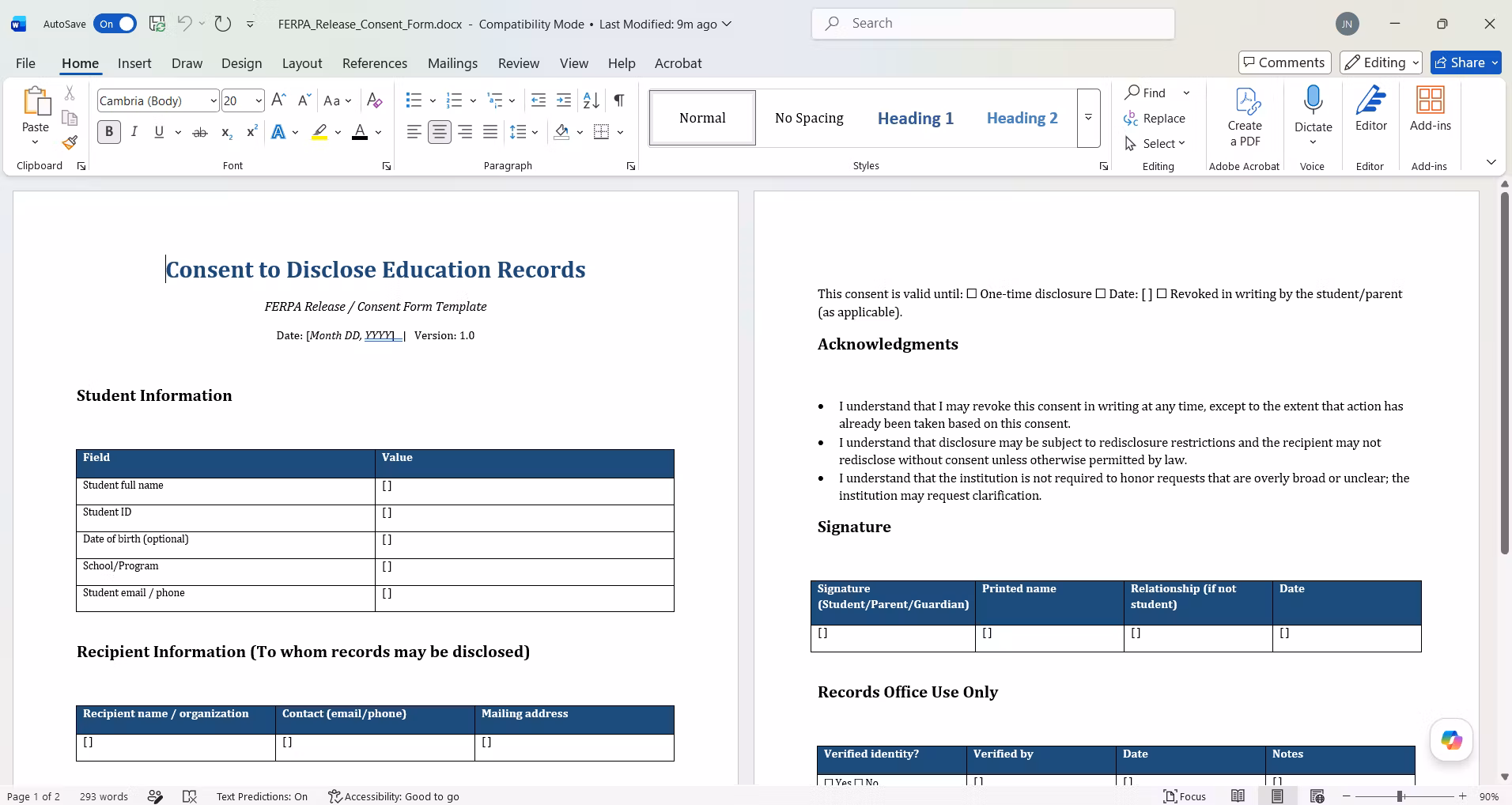
Task: Toggle italic formatting
Action: pyautogui.click(x=134, y=132)
